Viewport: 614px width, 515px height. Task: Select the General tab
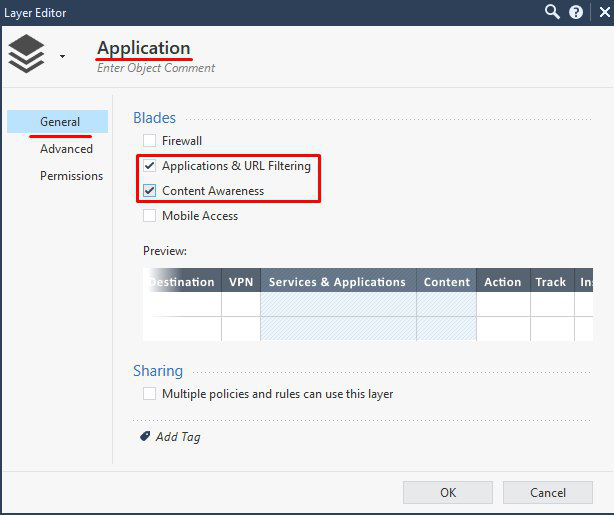[58, 122]
